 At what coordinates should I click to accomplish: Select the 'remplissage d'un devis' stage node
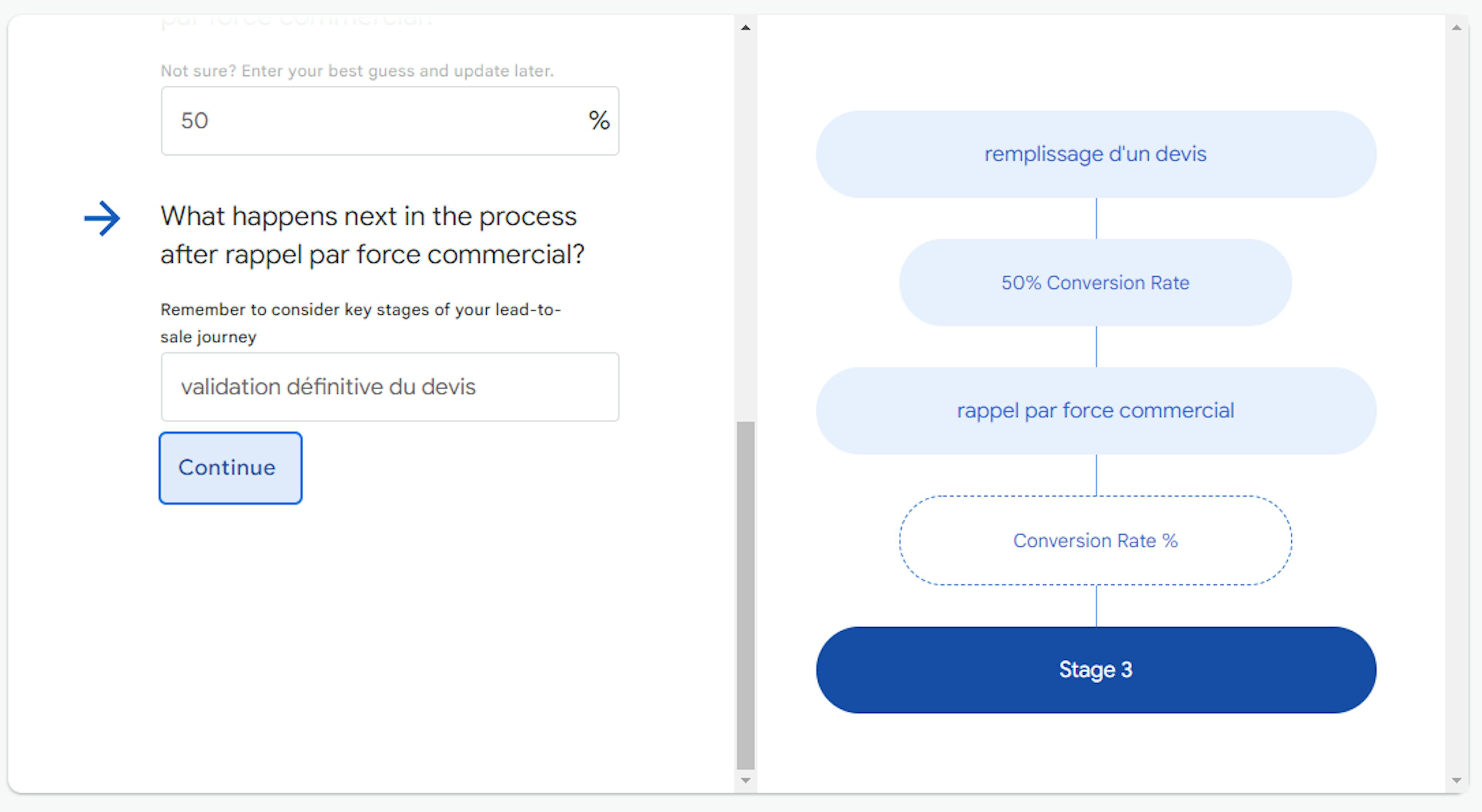tap(1095, 154)
